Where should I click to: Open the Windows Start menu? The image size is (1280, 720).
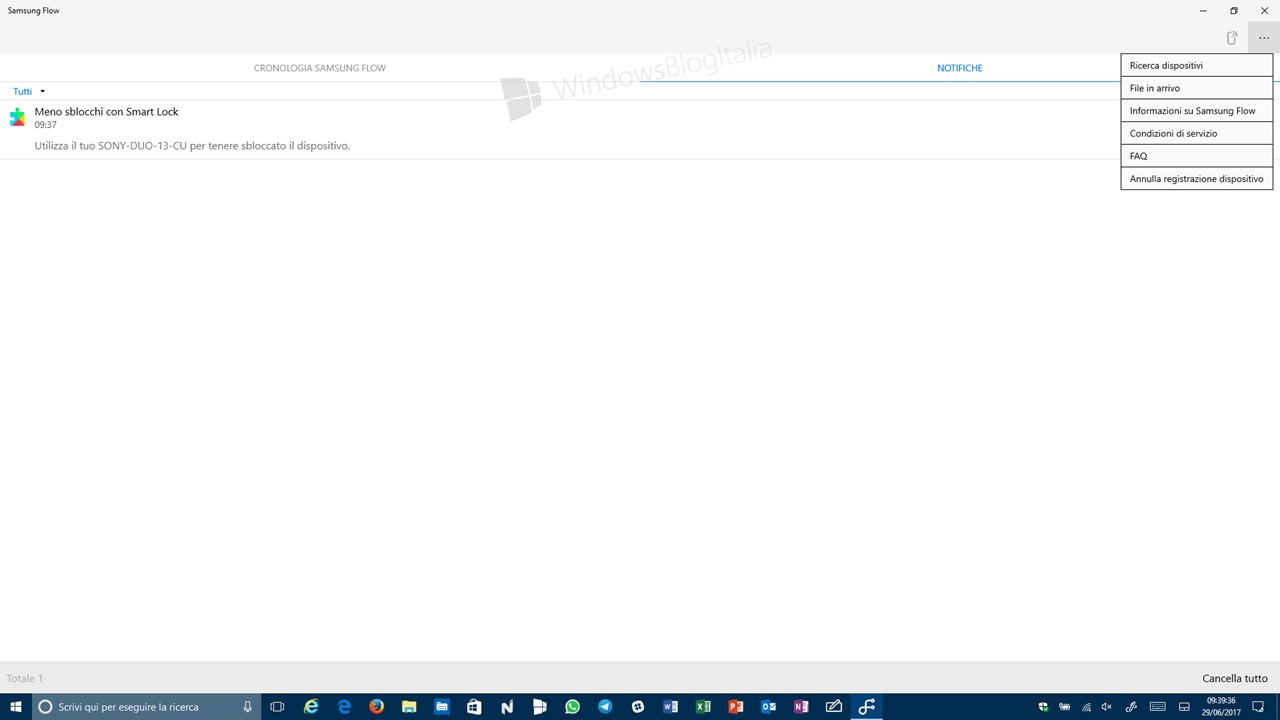click(x=16, y=707)
